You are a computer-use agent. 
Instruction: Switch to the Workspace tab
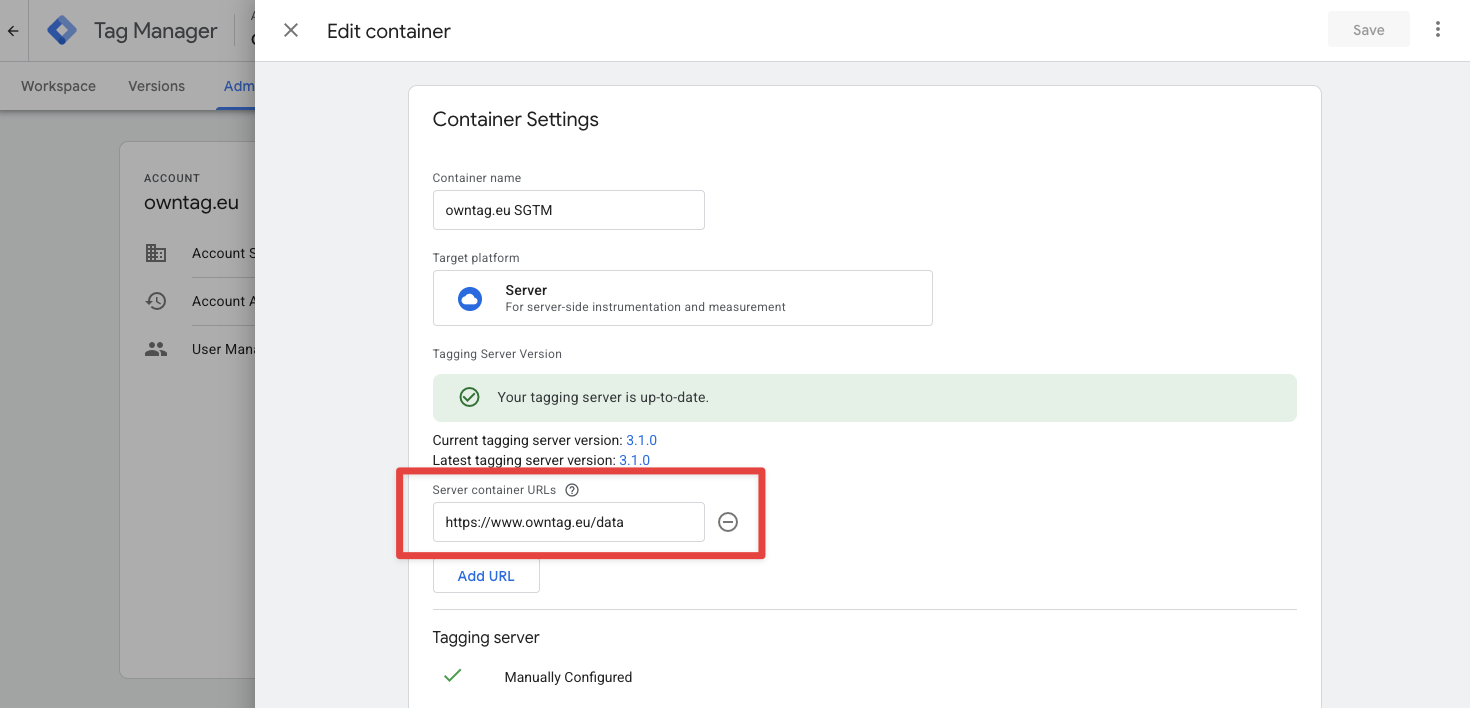click(x=58, y=86)
